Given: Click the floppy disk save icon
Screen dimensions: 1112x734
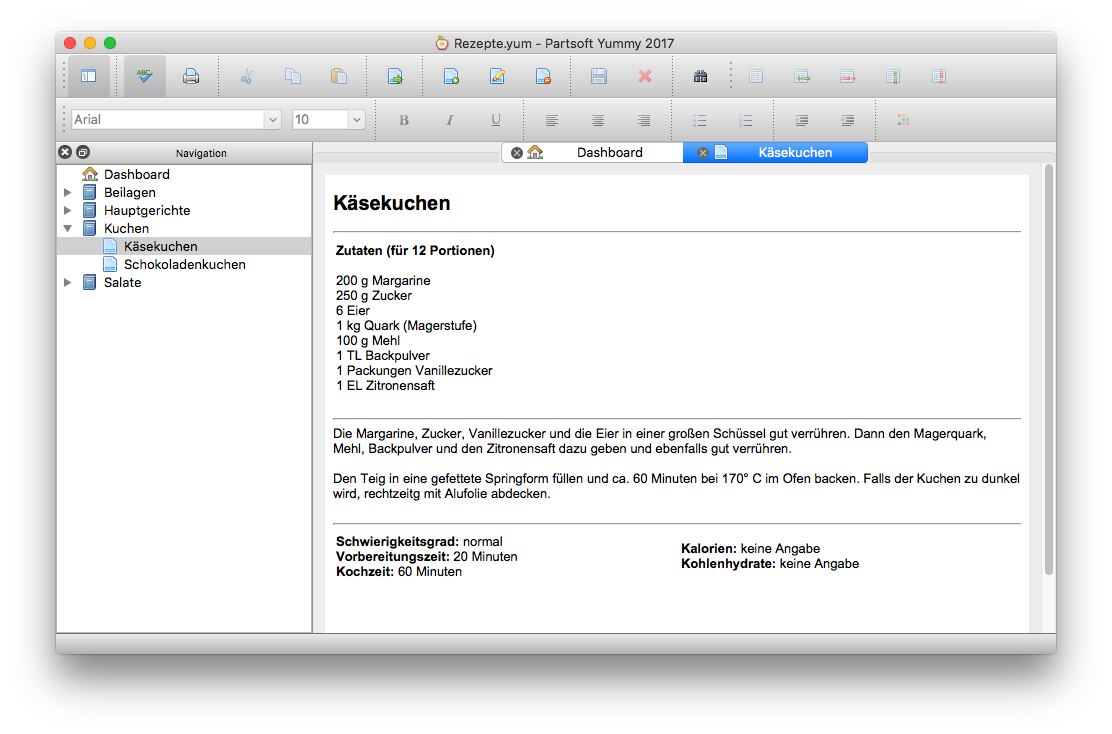Looking at the screenshot, I should (x=599, y=76).
